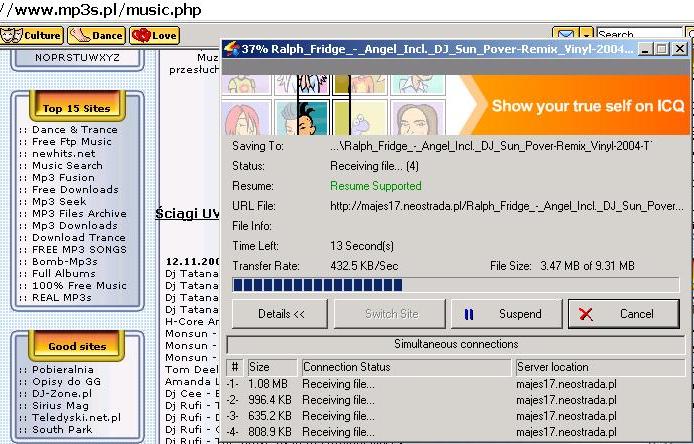Screen dimensions: 694x444
Task: Open the Teledyski.net.pl link
Action: tap(76, 417)
